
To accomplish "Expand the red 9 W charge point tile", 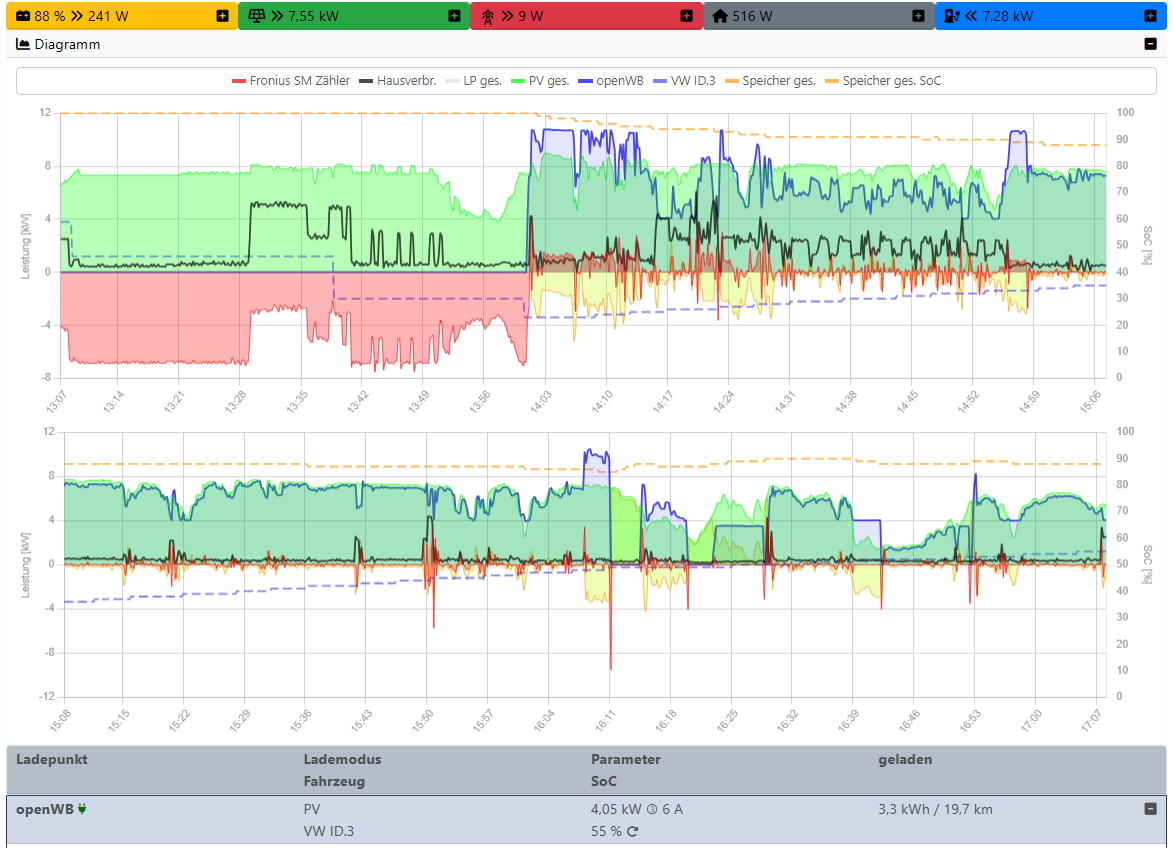I will (687, 15).
